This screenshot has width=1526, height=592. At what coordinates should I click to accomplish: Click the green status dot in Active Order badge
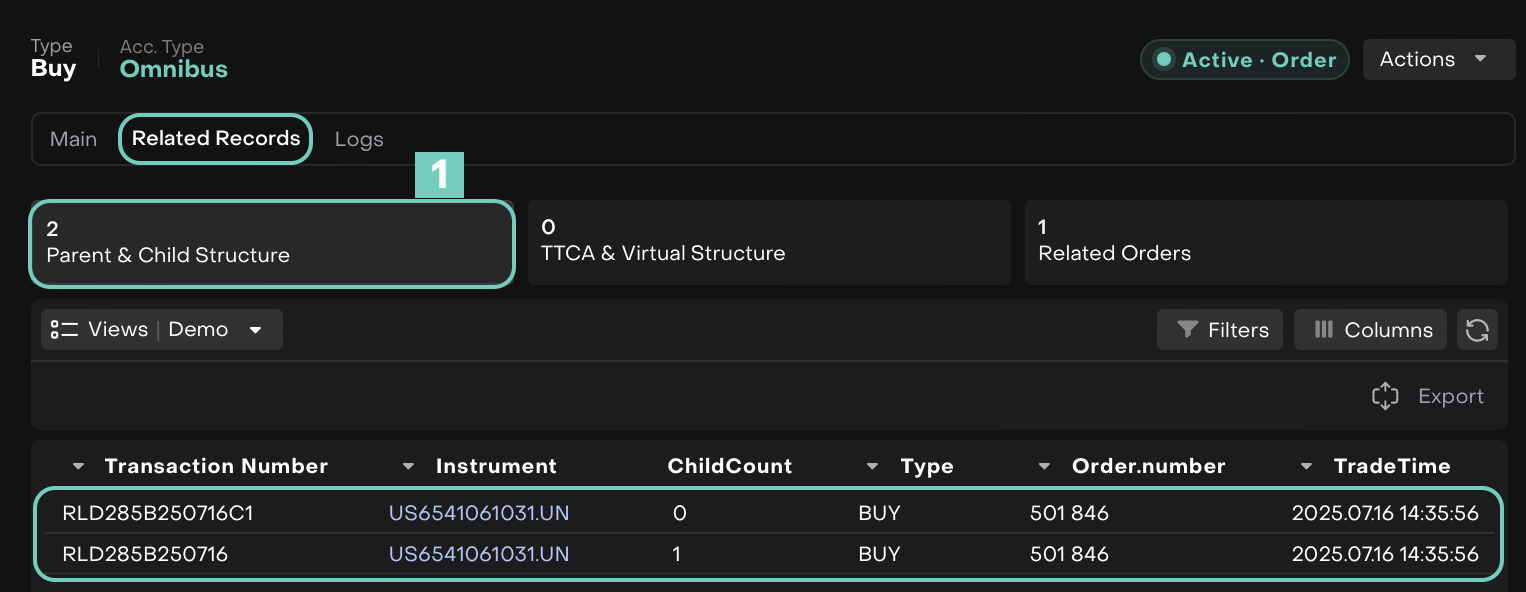tap(1163, 60)
